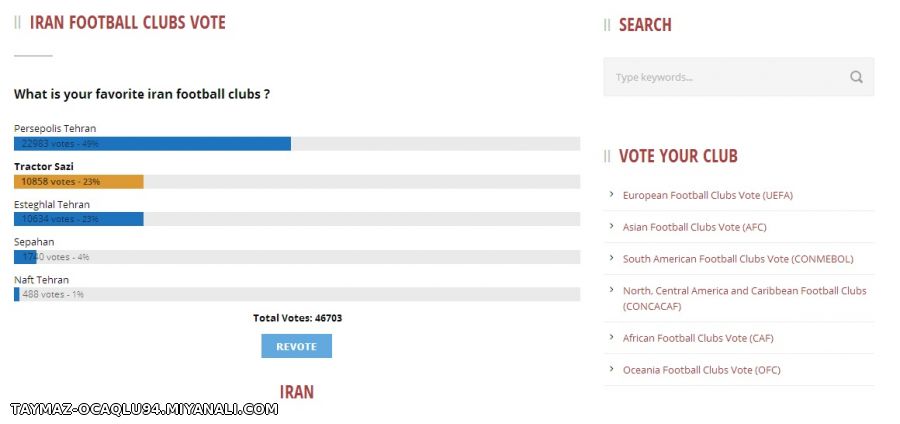Open North, Central America and Caribbean clubs link

[744, 298]
